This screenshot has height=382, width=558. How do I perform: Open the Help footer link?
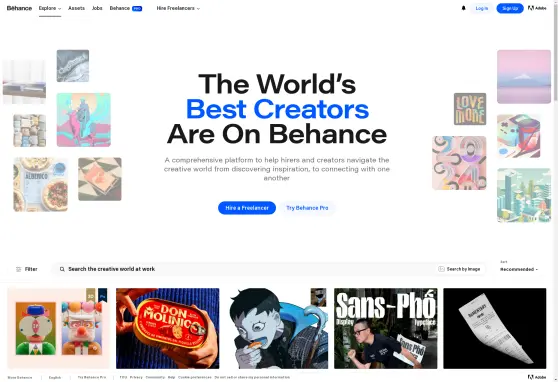point(172,377)
